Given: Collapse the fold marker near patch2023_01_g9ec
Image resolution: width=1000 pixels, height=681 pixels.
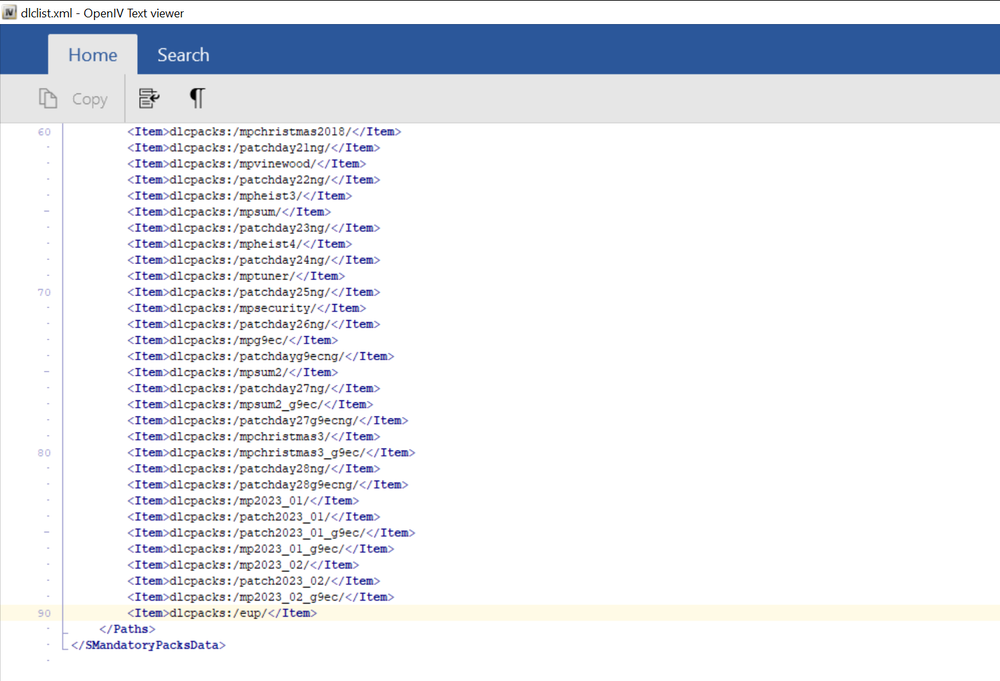Looking at the screenshot, I should pyautogui.click(x=46, y=532).
